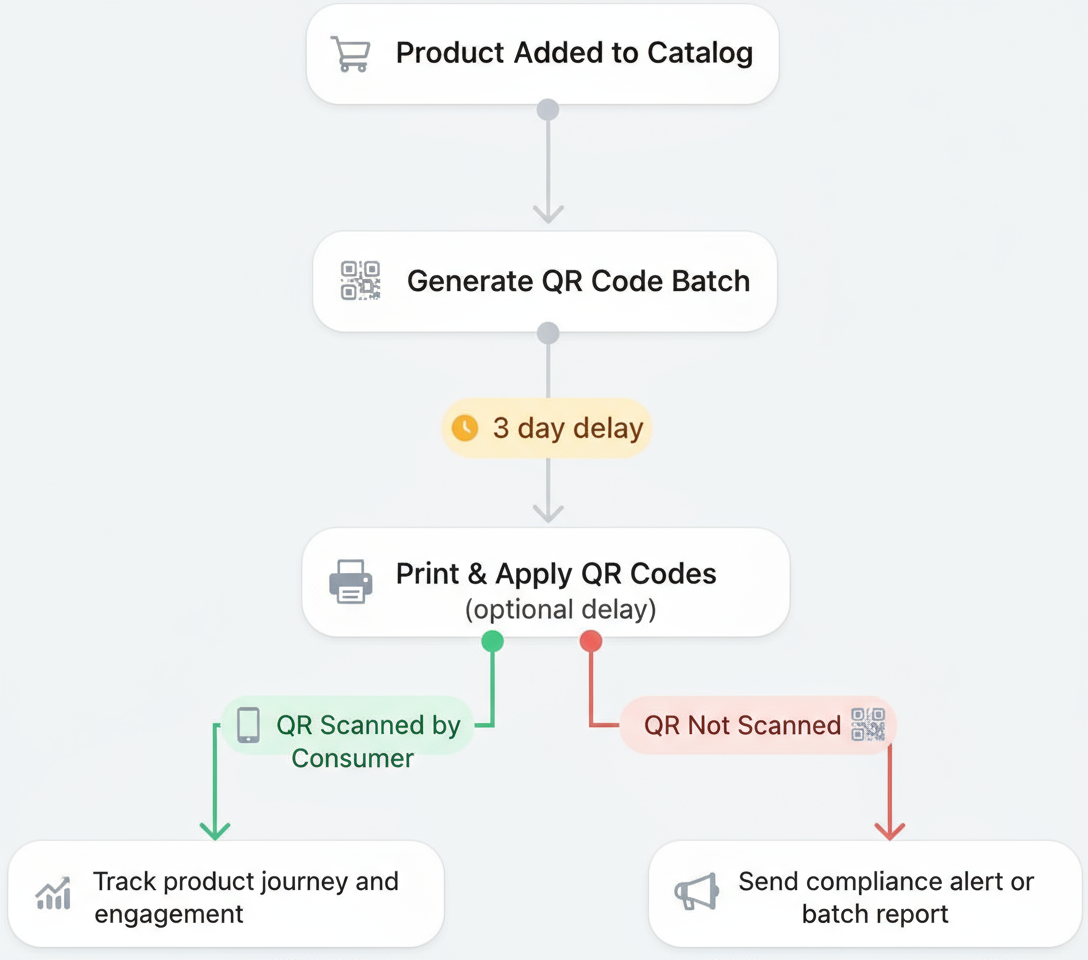Screen dimensions: 1088x960
Task: Click the QR code icon beside Generate
Action: (x=360, y=281)
